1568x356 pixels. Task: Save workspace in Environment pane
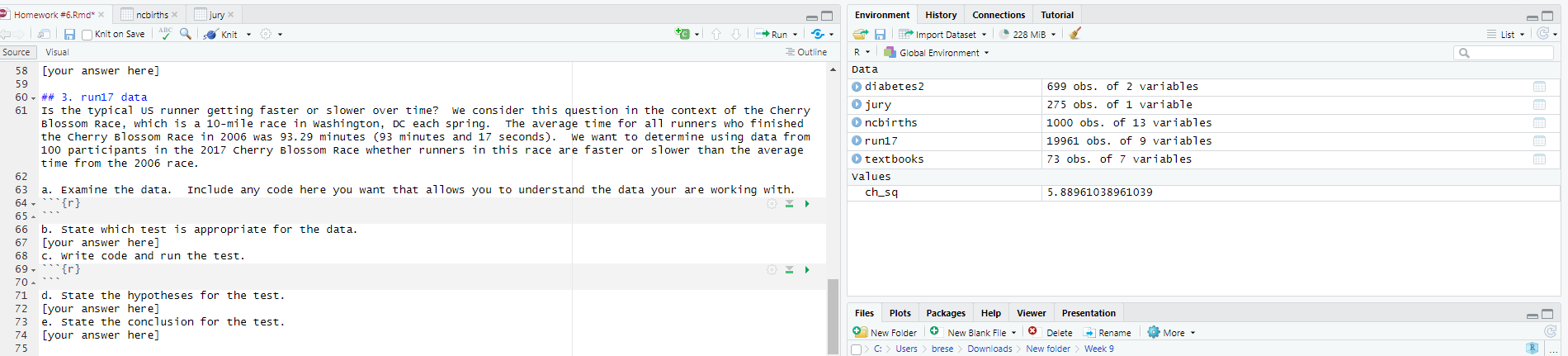(x=880, y=34)
